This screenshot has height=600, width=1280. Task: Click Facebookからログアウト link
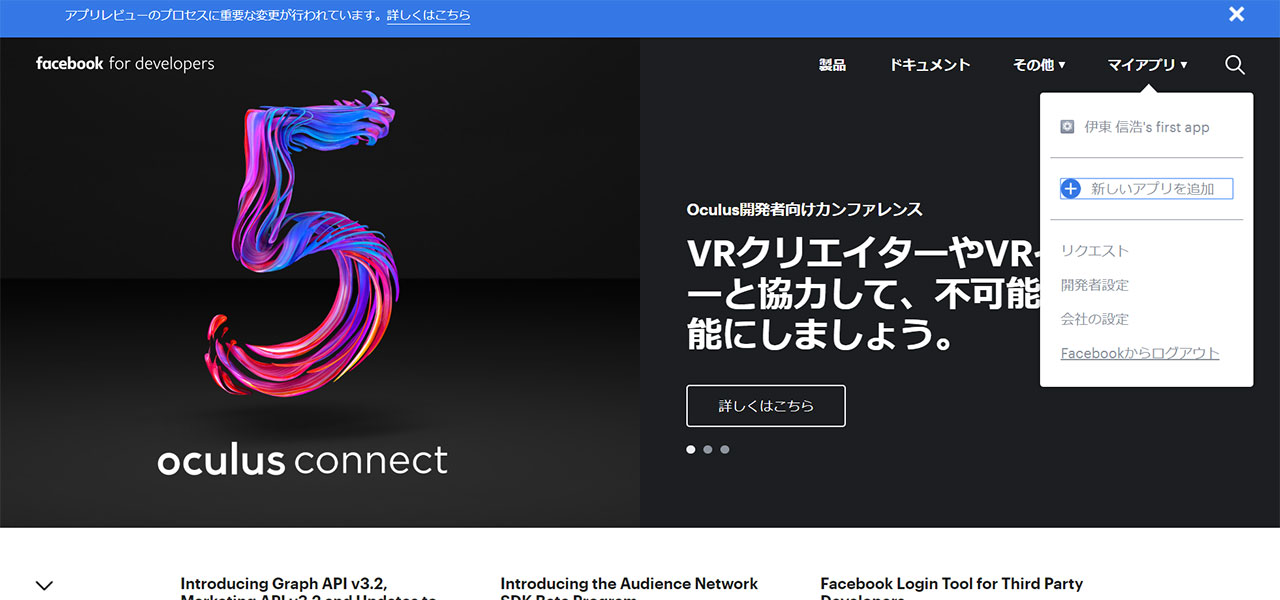click(x=1140, y=353)
